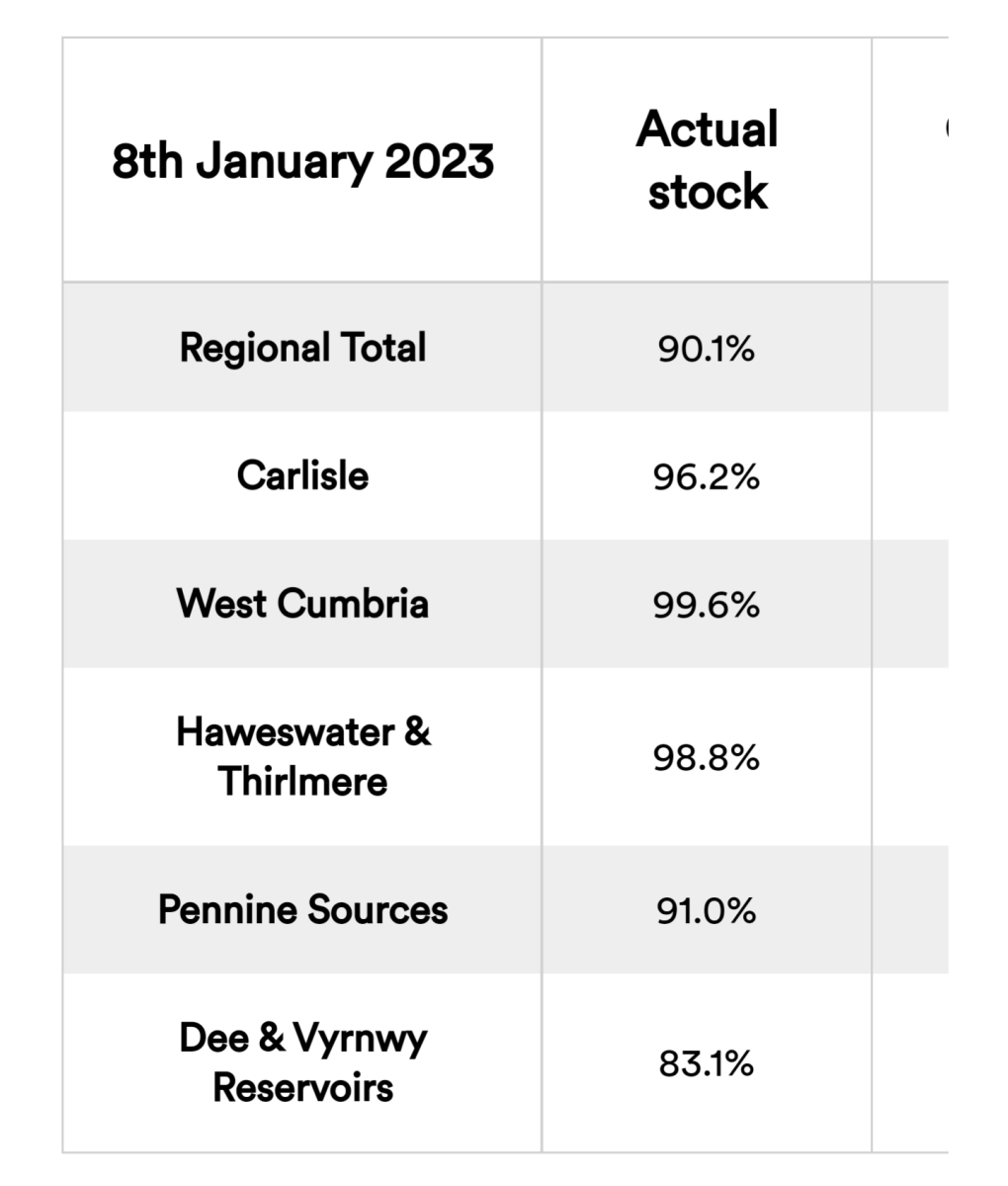
Task: Select the Pennine Sources row label
Action: (302, 909)
